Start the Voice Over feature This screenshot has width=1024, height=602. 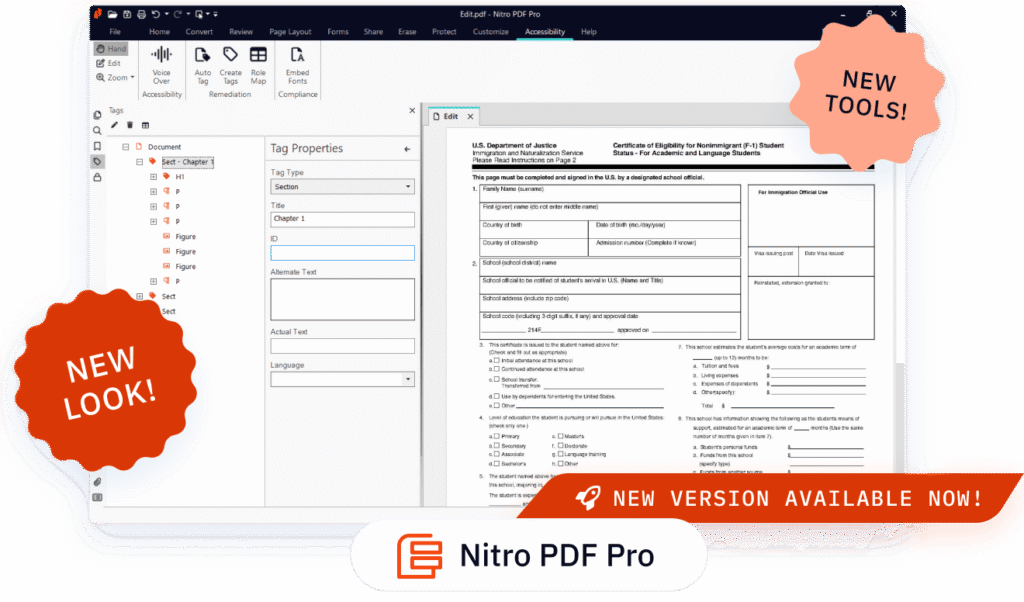tap(161, 65)
